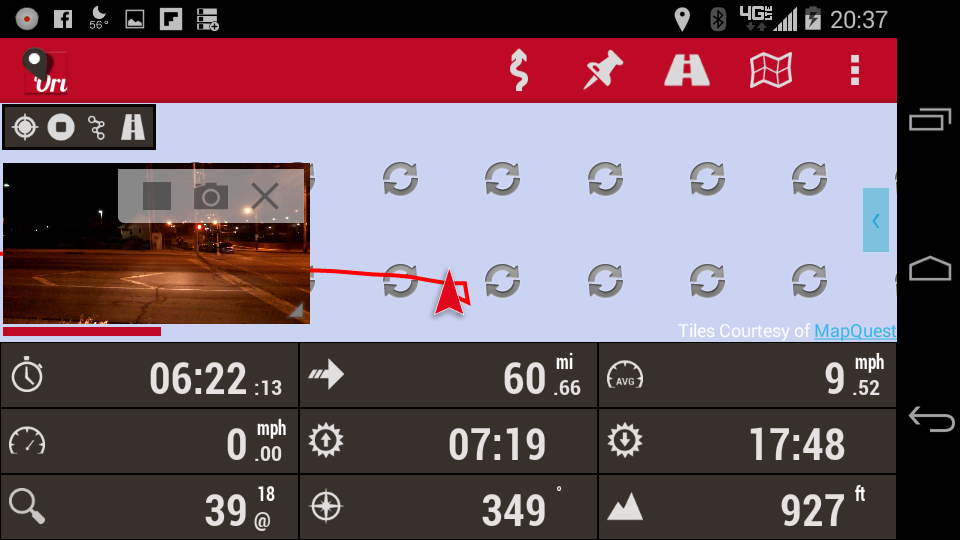Select the elapsed time 06:22 tile
Viewport: 960px width, 540px height.
coord(149,376)
